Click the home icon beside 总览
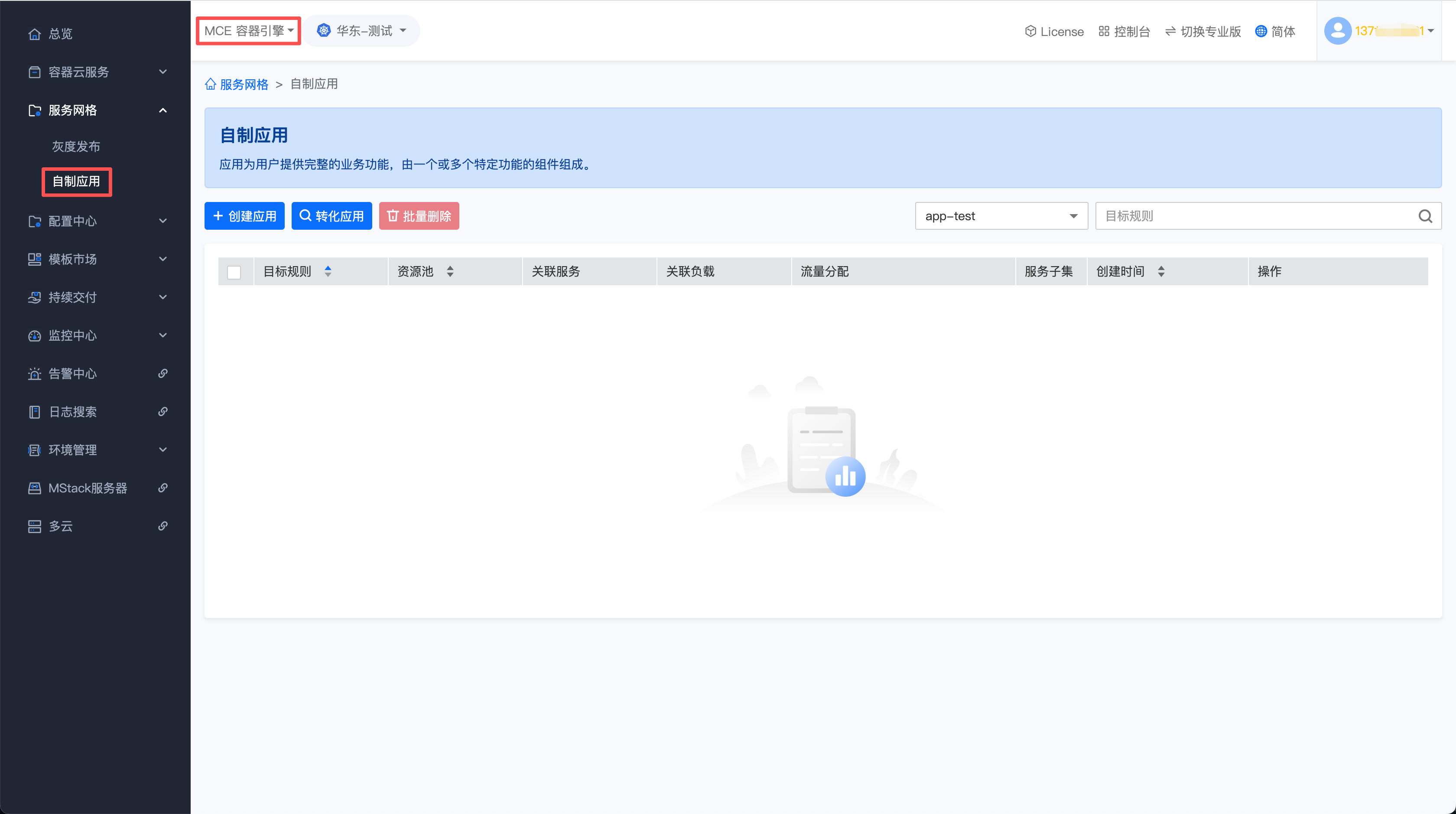 pos(35,34)
